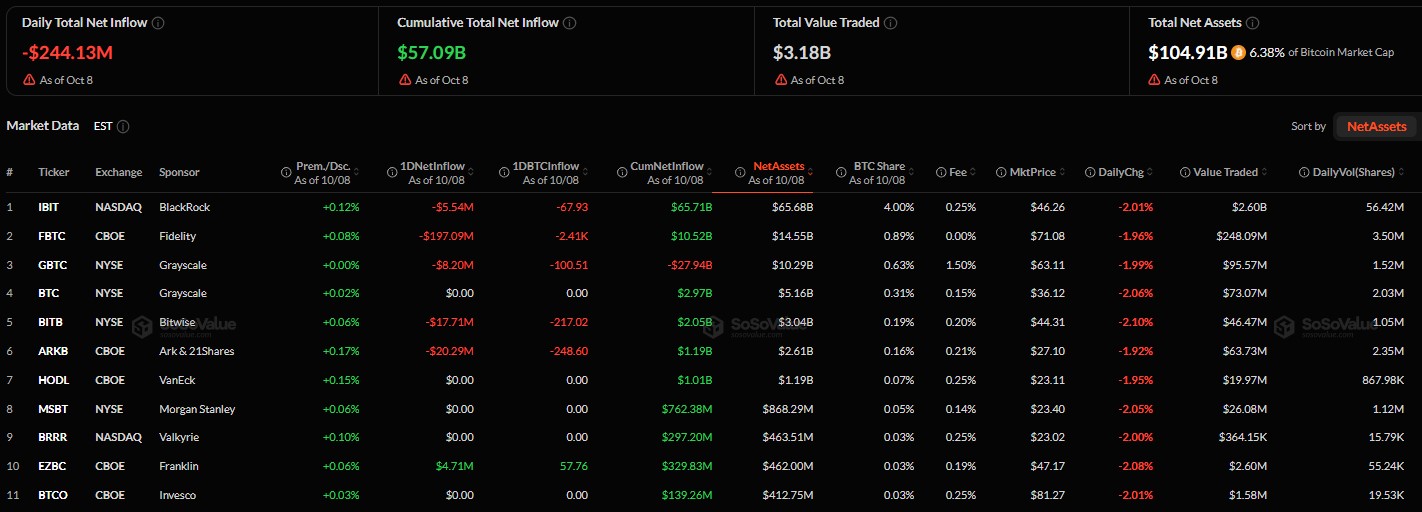Click info icon of DailyVol(Shares) column
The height and width of the screenshot is (512, 1422).
[x=1304, y=172]
